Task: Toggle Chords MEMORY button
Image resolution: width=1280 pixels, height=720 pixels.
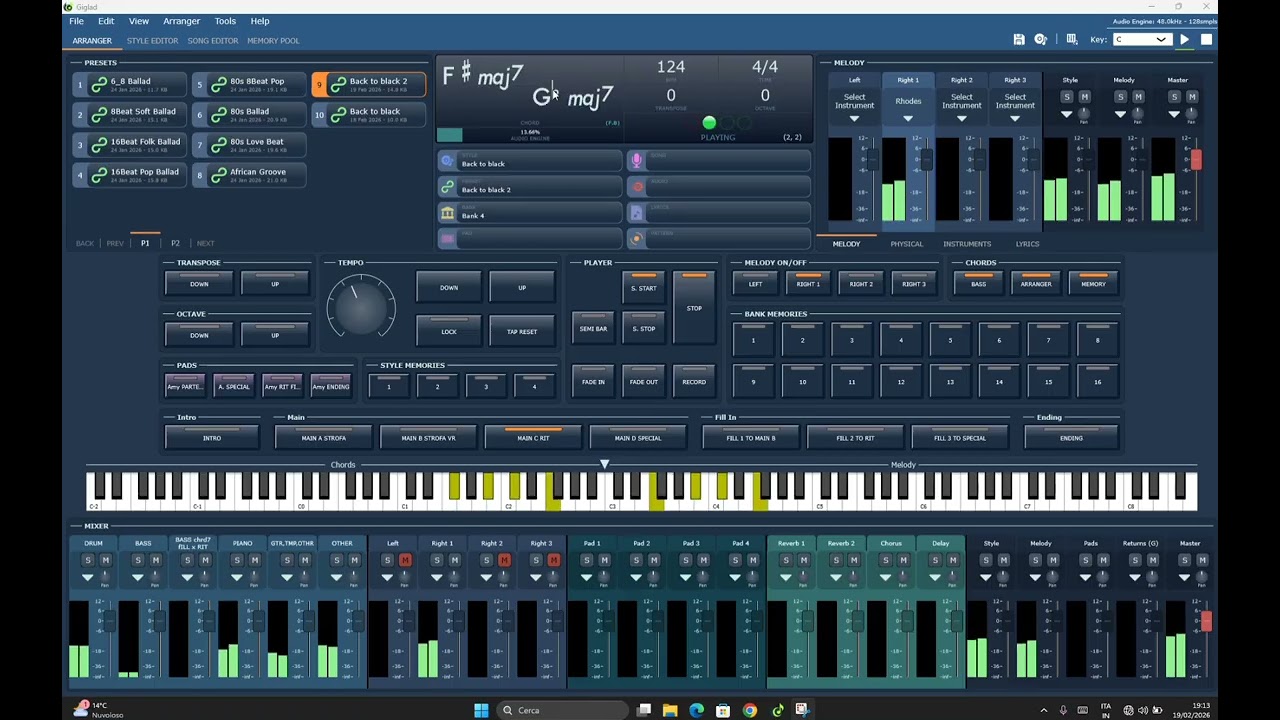Action: (1093, 283)
